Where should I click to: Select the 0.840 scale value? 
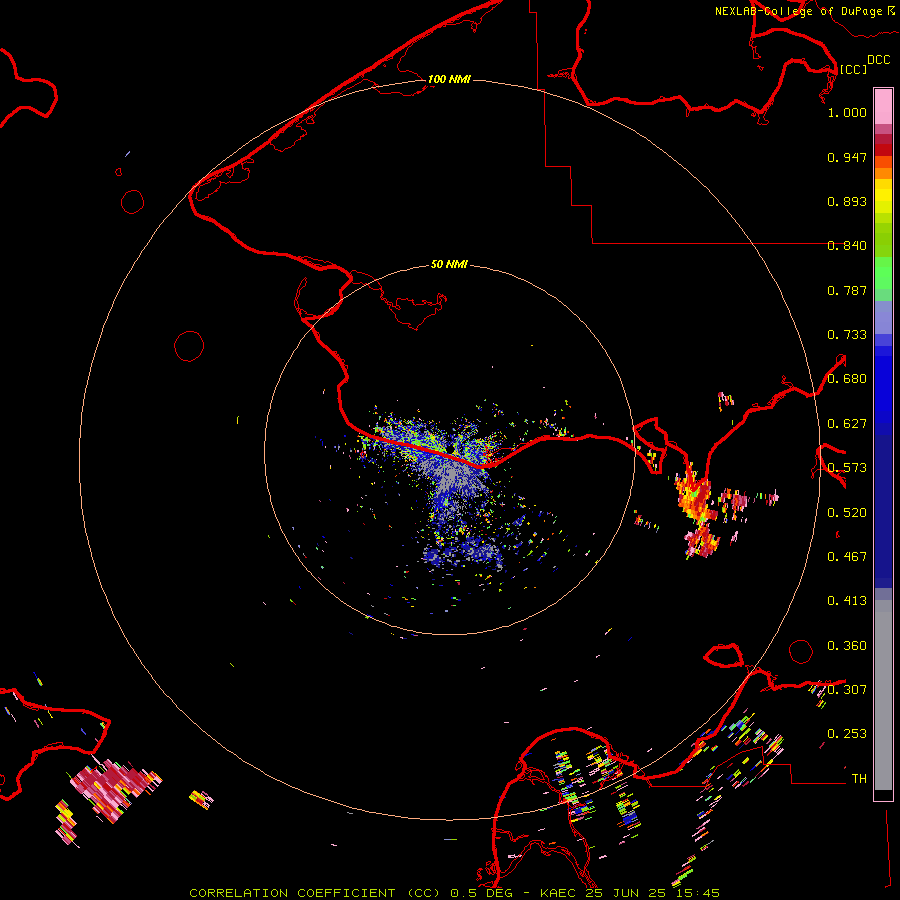847,246
